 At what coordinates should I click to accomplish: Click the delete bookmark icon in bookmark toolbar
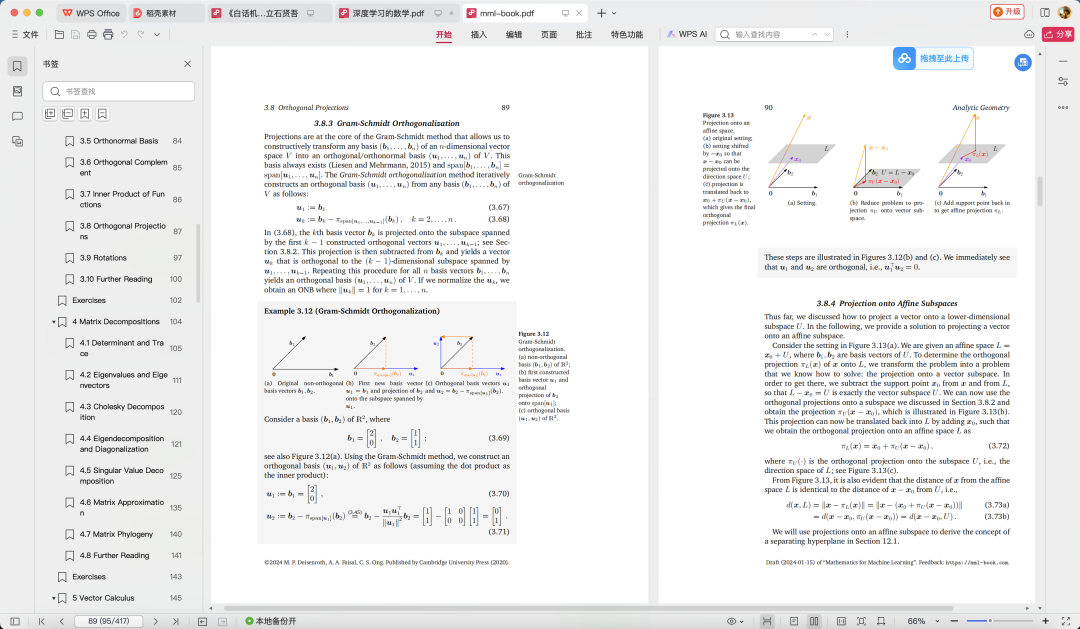[x=102, y=114]
